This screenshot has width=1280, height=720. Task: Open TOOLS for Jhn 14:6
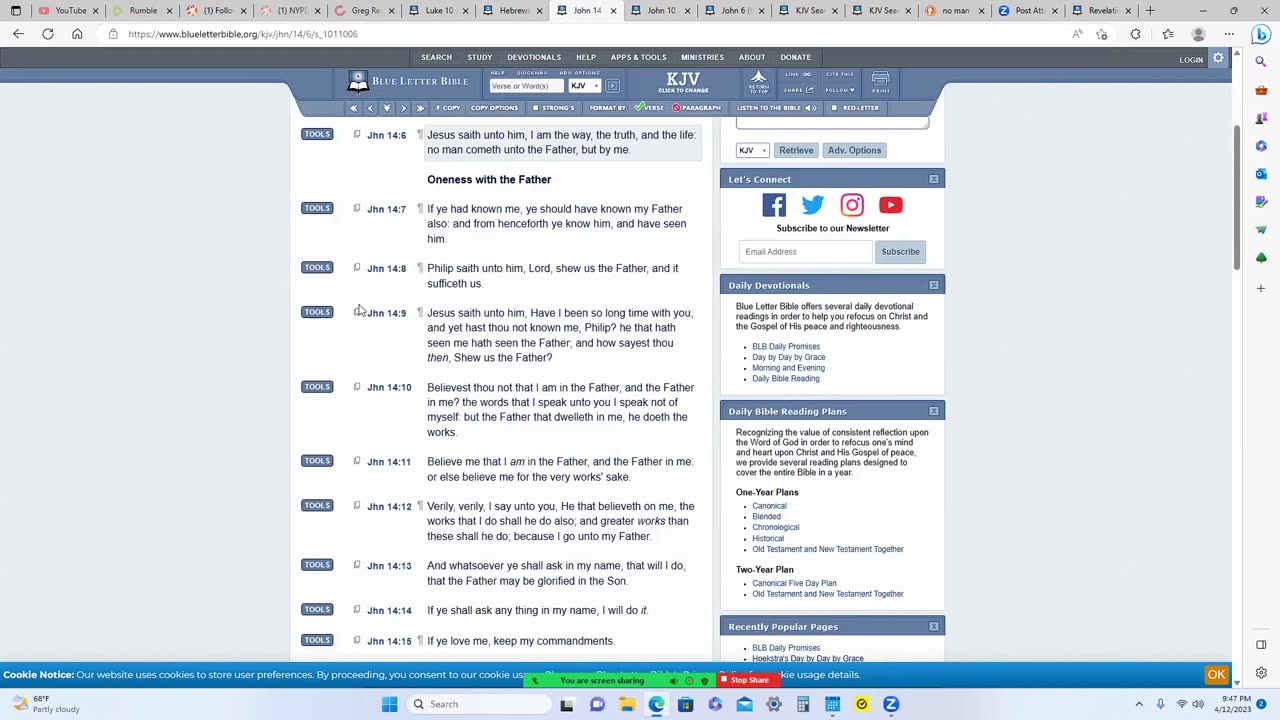click(x=317, y=134)
